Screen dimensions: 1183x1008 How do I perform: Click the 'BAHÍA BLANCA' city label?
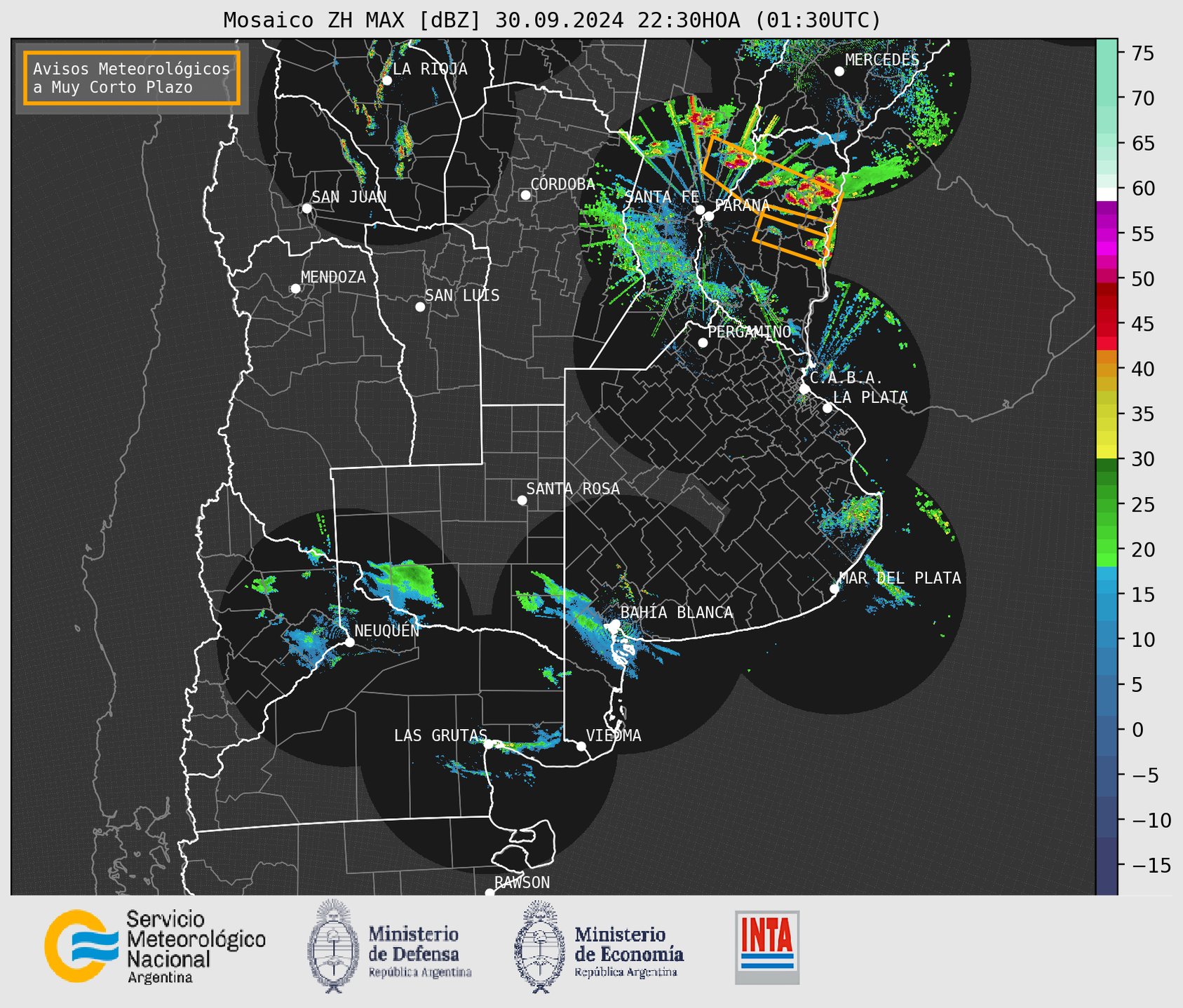click(x=677, y=613)
